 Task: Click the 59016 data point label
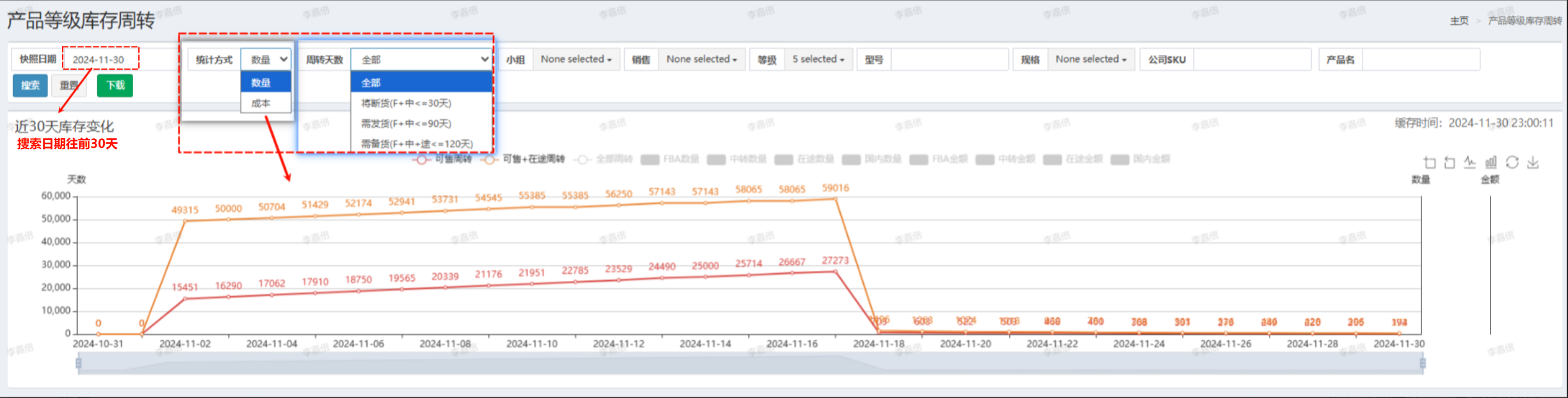coord(836,187)
